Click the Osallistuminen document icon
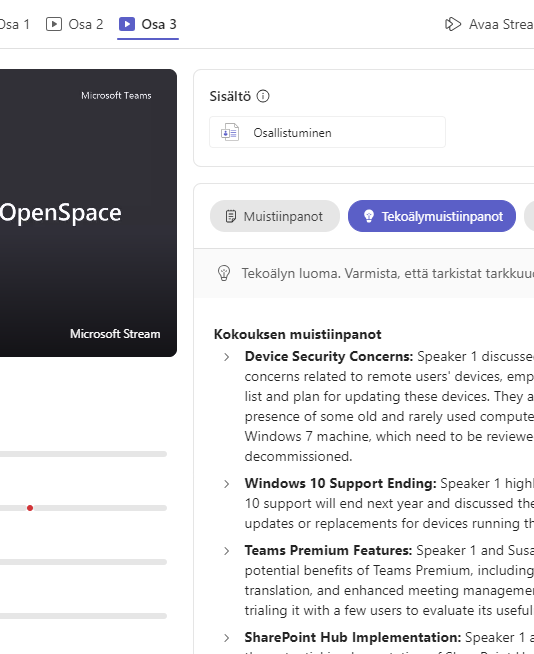The height and width of the screenshot is (654, 534). [x=230, y=133]
